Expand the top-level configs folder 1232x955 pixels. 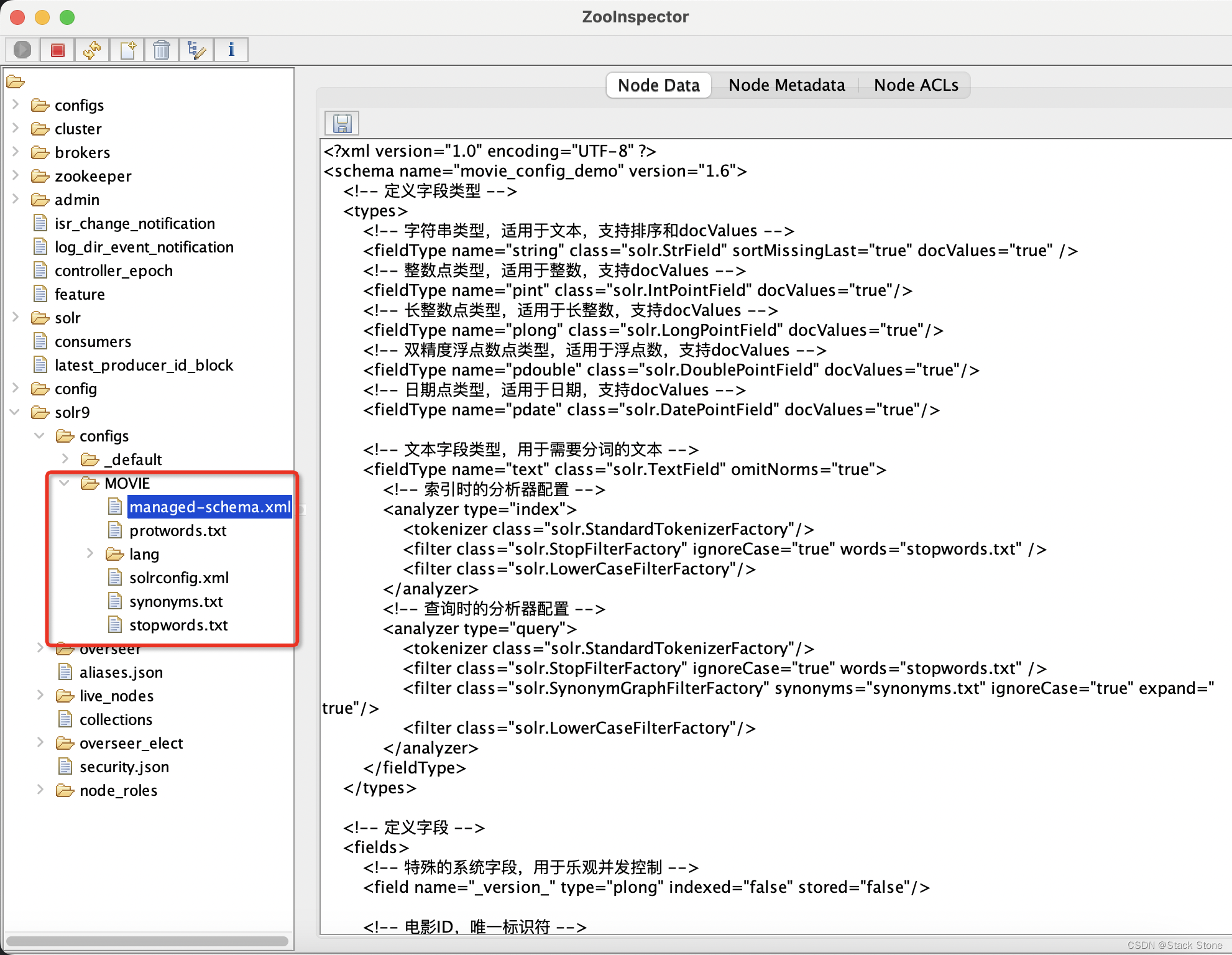tap(16, 104)
